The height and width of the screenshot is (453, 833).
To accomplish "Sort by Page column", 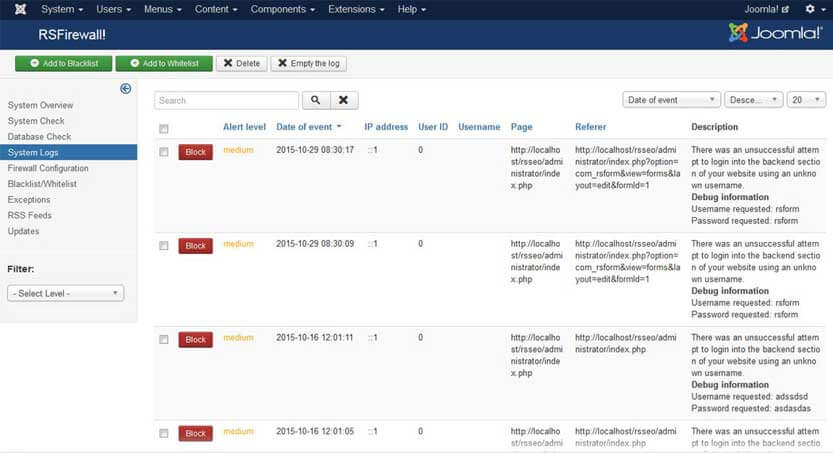I will click(522, 127).
